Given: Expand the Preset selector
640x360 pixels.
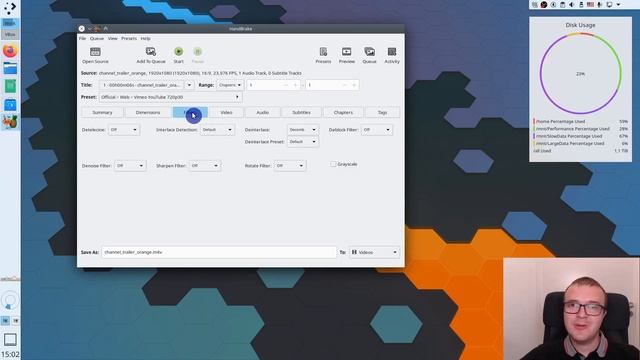Looking at the screenshot, I should pos(171,97).
